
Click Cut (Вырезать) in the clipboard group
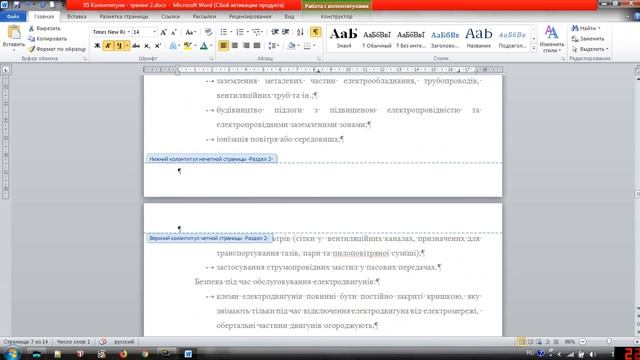tap(44, 29)
